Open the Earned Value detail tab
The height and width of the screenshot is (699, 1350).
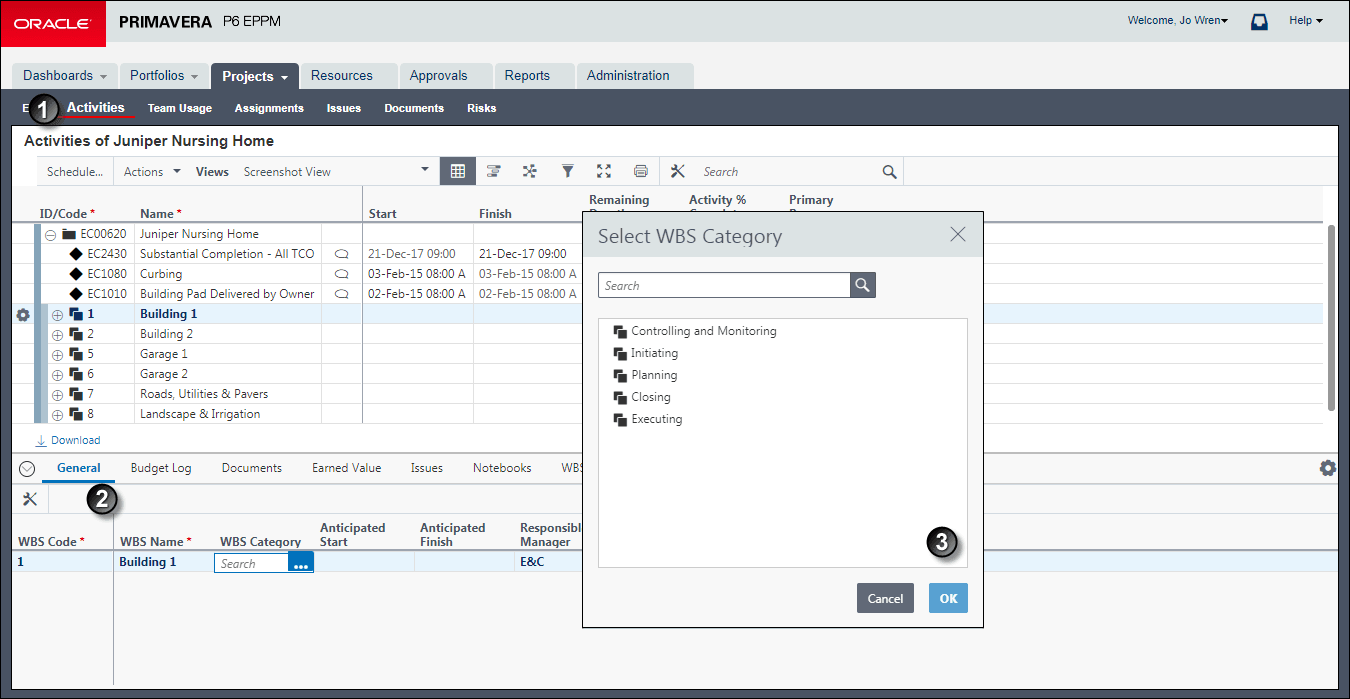[x=346, y=467]
